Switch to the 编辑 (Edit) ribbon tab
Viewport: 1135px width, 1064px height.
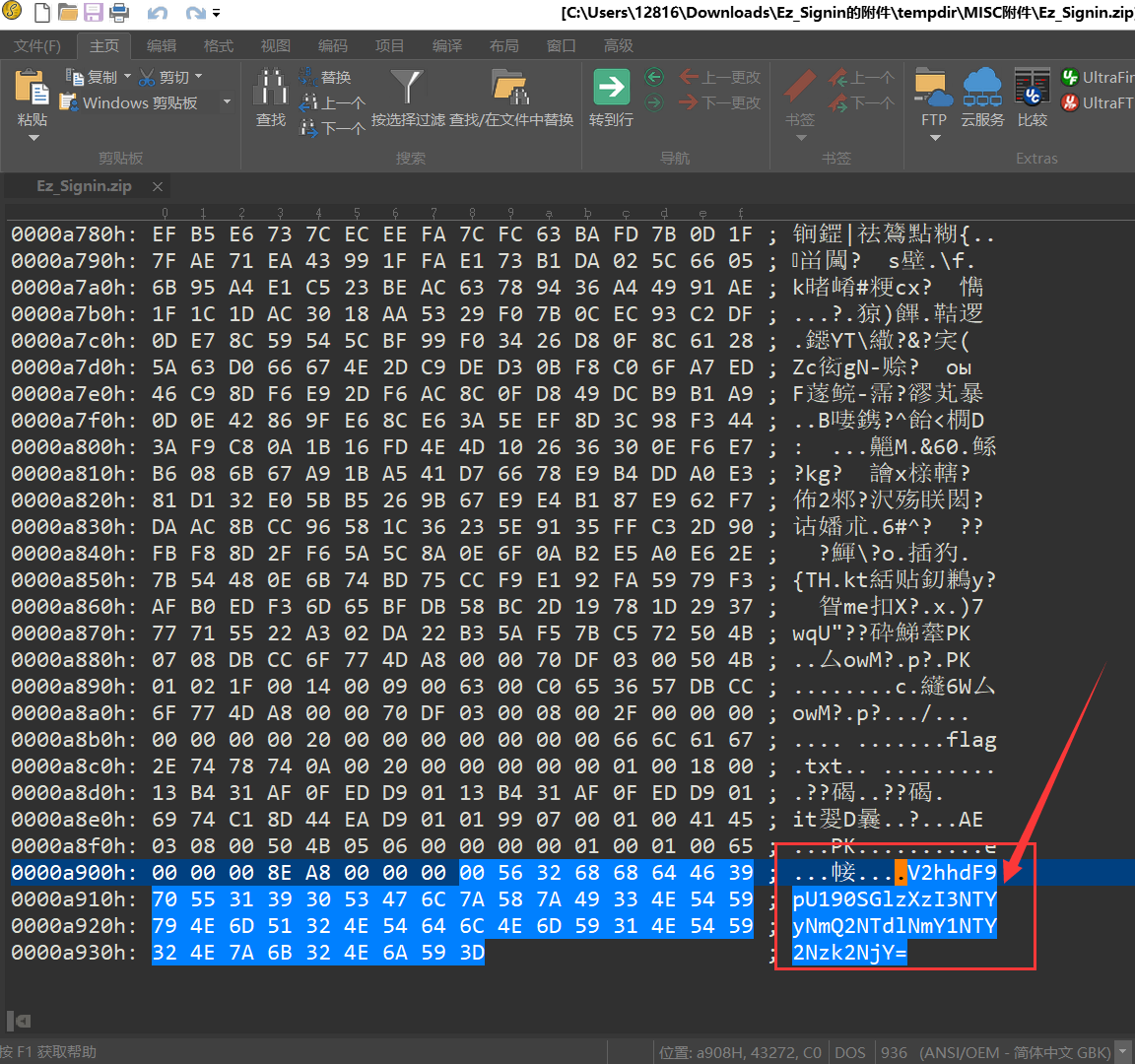coord(162,46)
